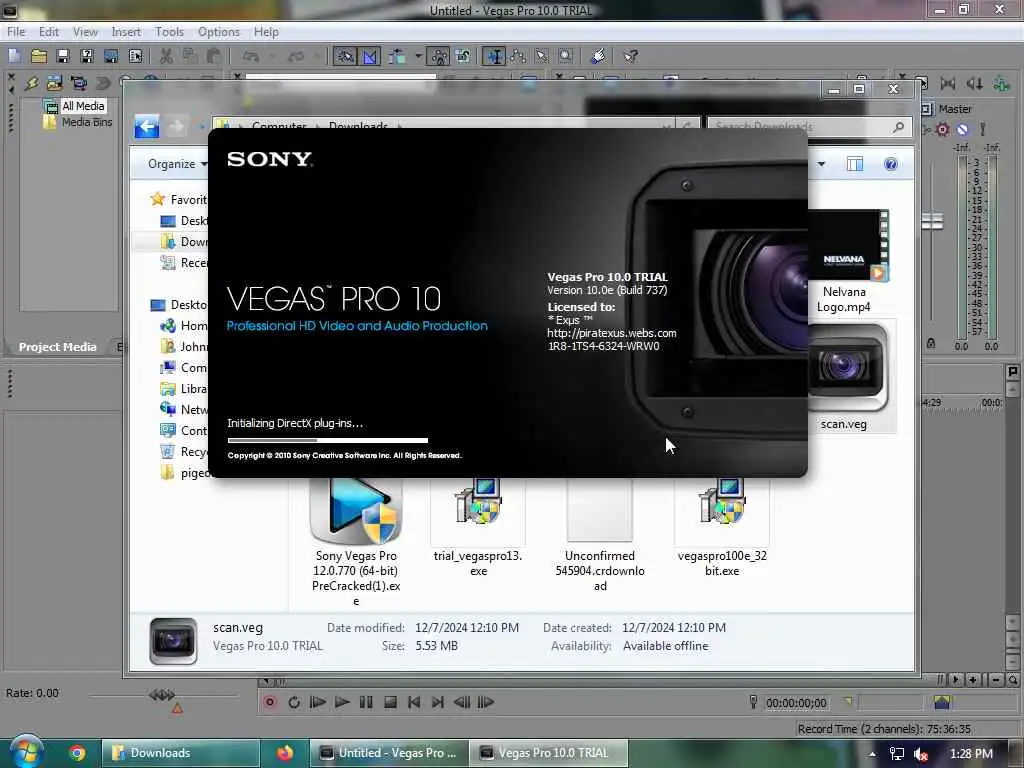Click the timecode 00:00:00;00 field
The width and height of the screenshot is (1024, 768).
[796, 703]
